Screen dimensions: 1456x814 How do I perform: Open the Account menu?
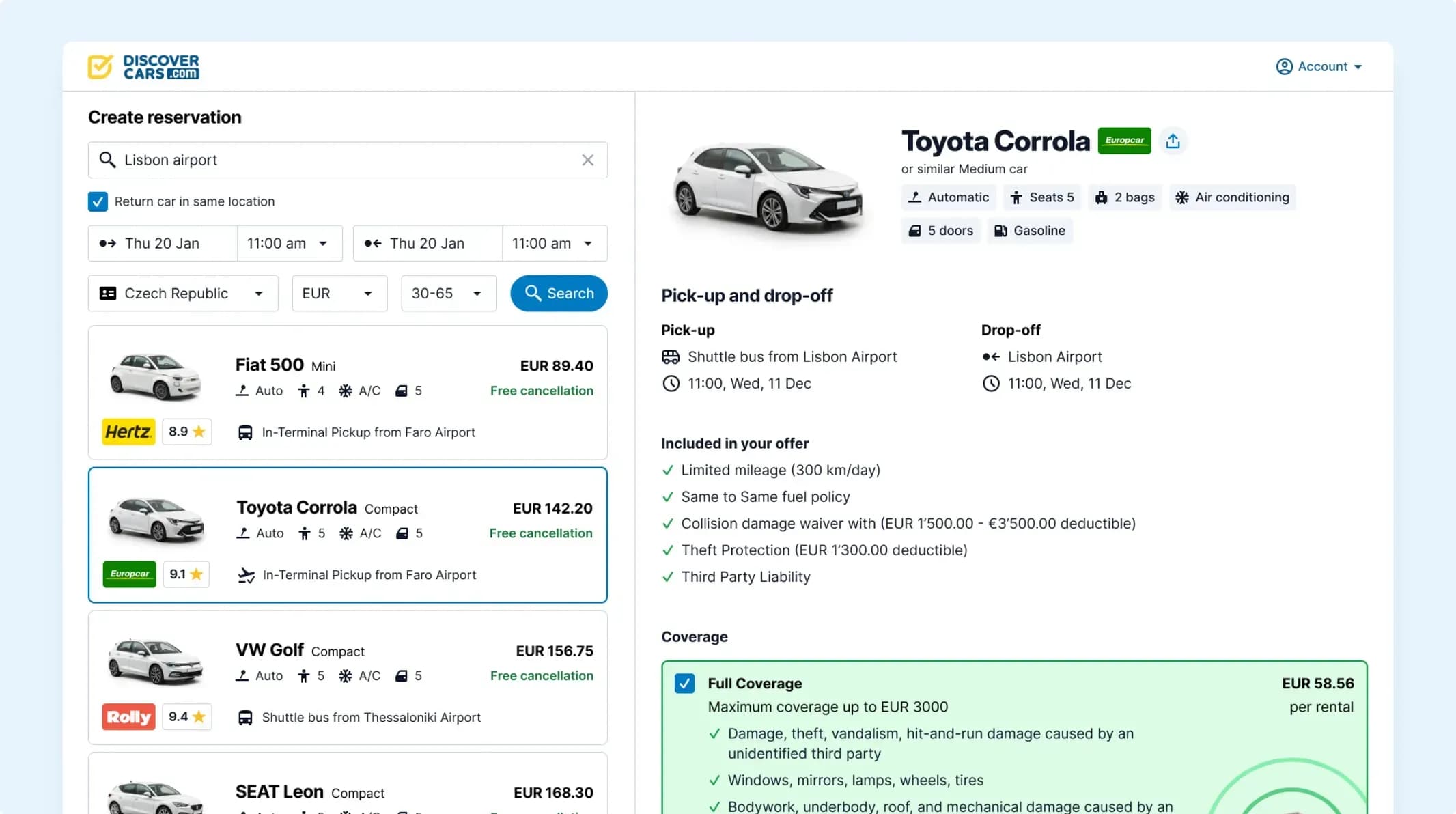(1319, 66)
